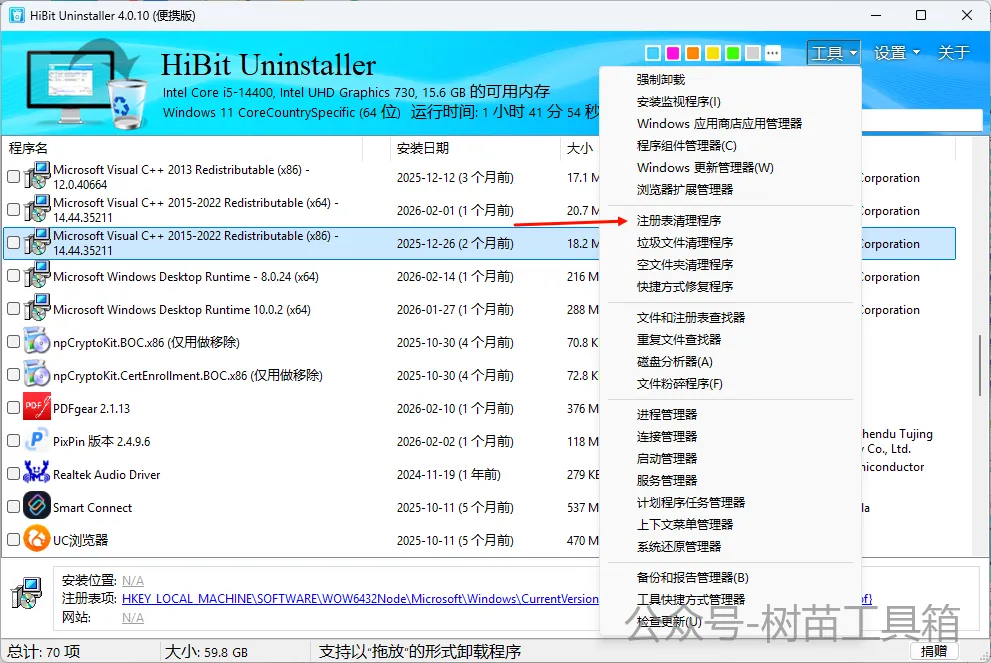This screenshot has width=991, height=663.
Task: Click the PixPin blue P icon
Action: click(x=37, y=440)
